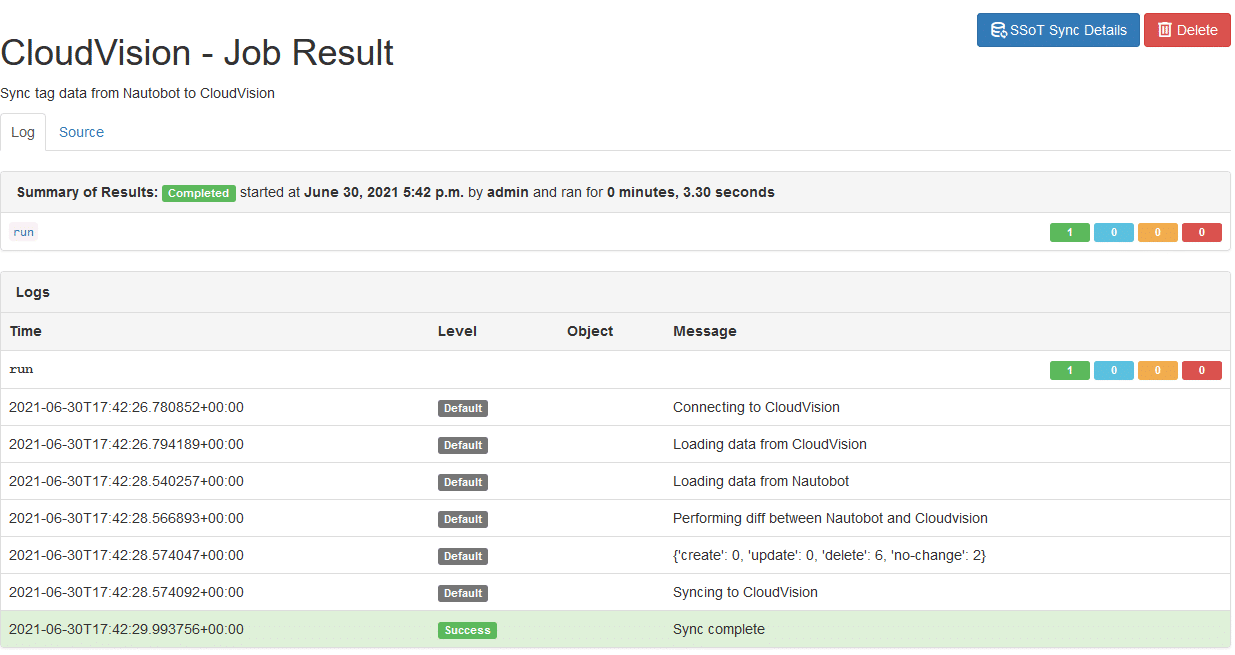The width and height of the screenshot is (1235, 655).
Task: Select 'Connecting to CloudVision' message
Action: (x=756, y=407)
